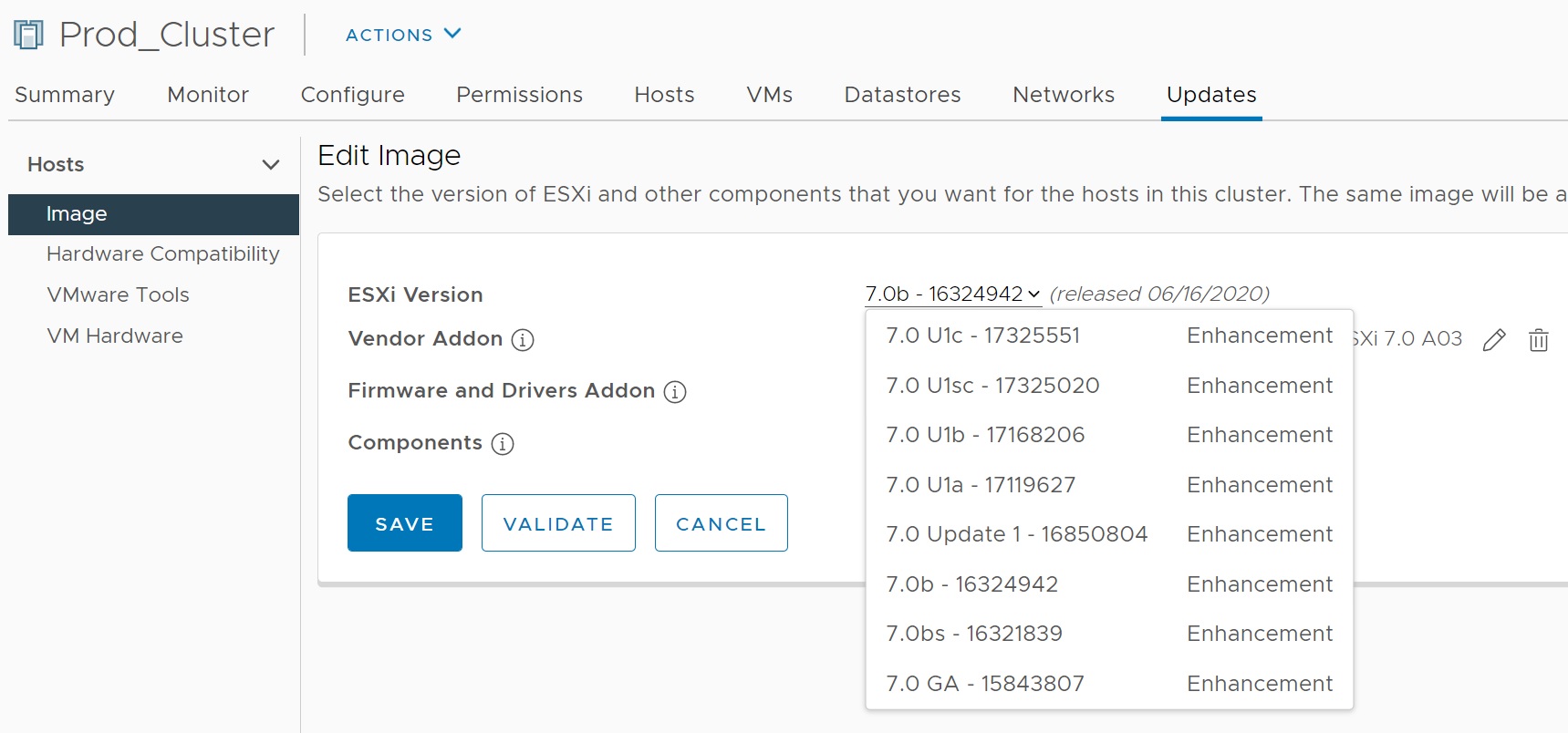1568x733 pixels.
Task: Click the VALIDATE button
Action: 558,523
